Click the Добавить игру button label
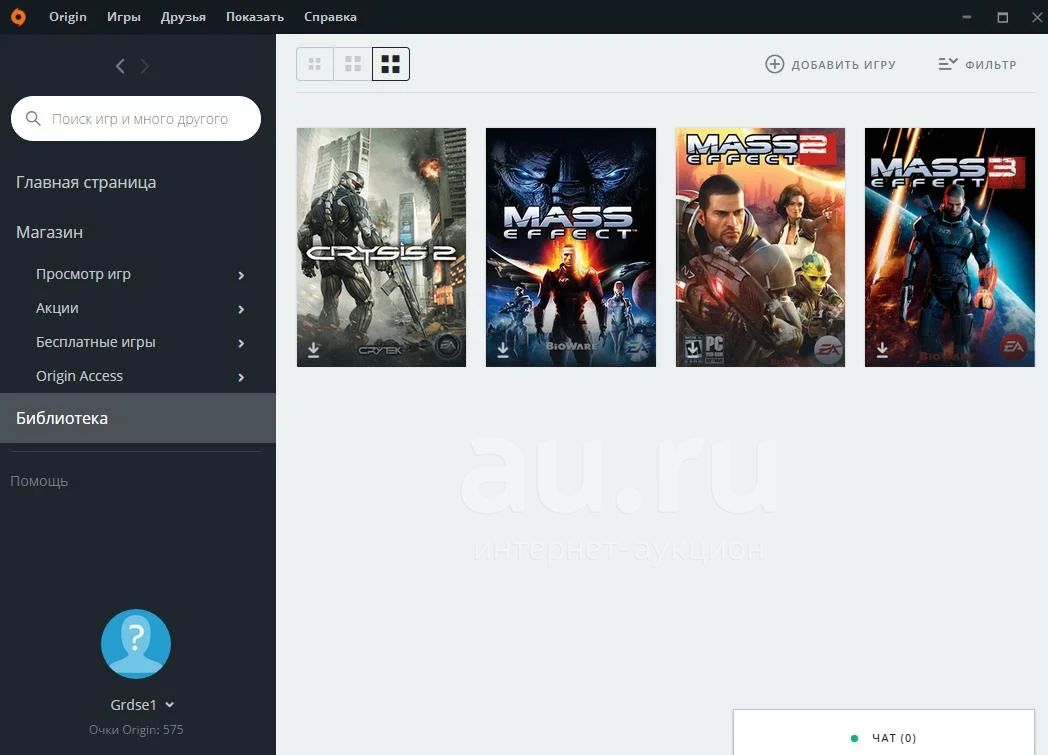1048x755 pixels. (x=843, y=65)
